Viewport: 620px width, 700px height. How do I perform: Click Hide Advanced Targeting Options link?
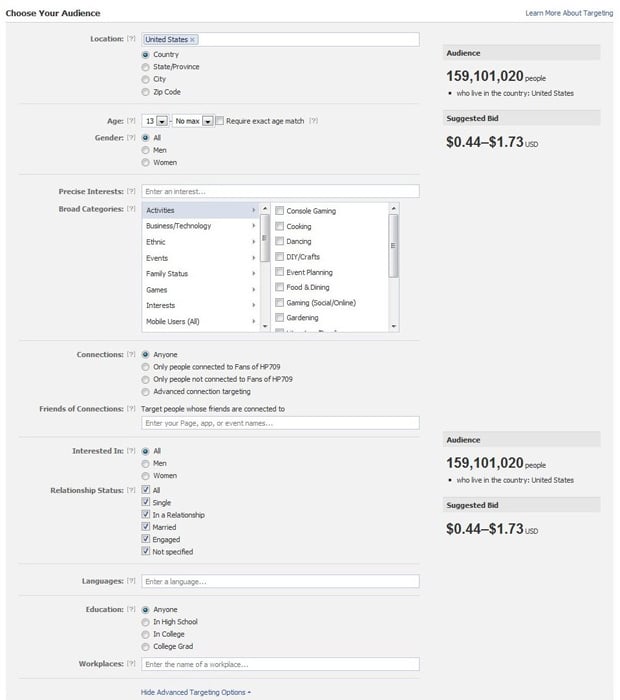(x=196, y=692)
